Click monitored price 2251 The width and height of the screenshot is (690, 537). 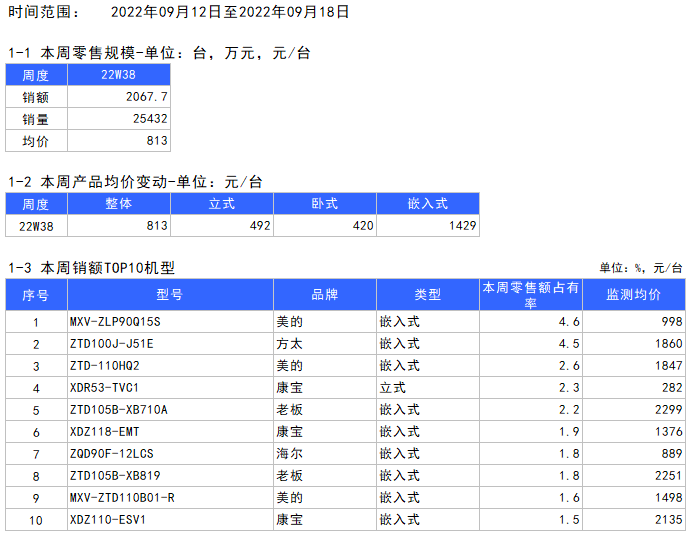point(668,476)
